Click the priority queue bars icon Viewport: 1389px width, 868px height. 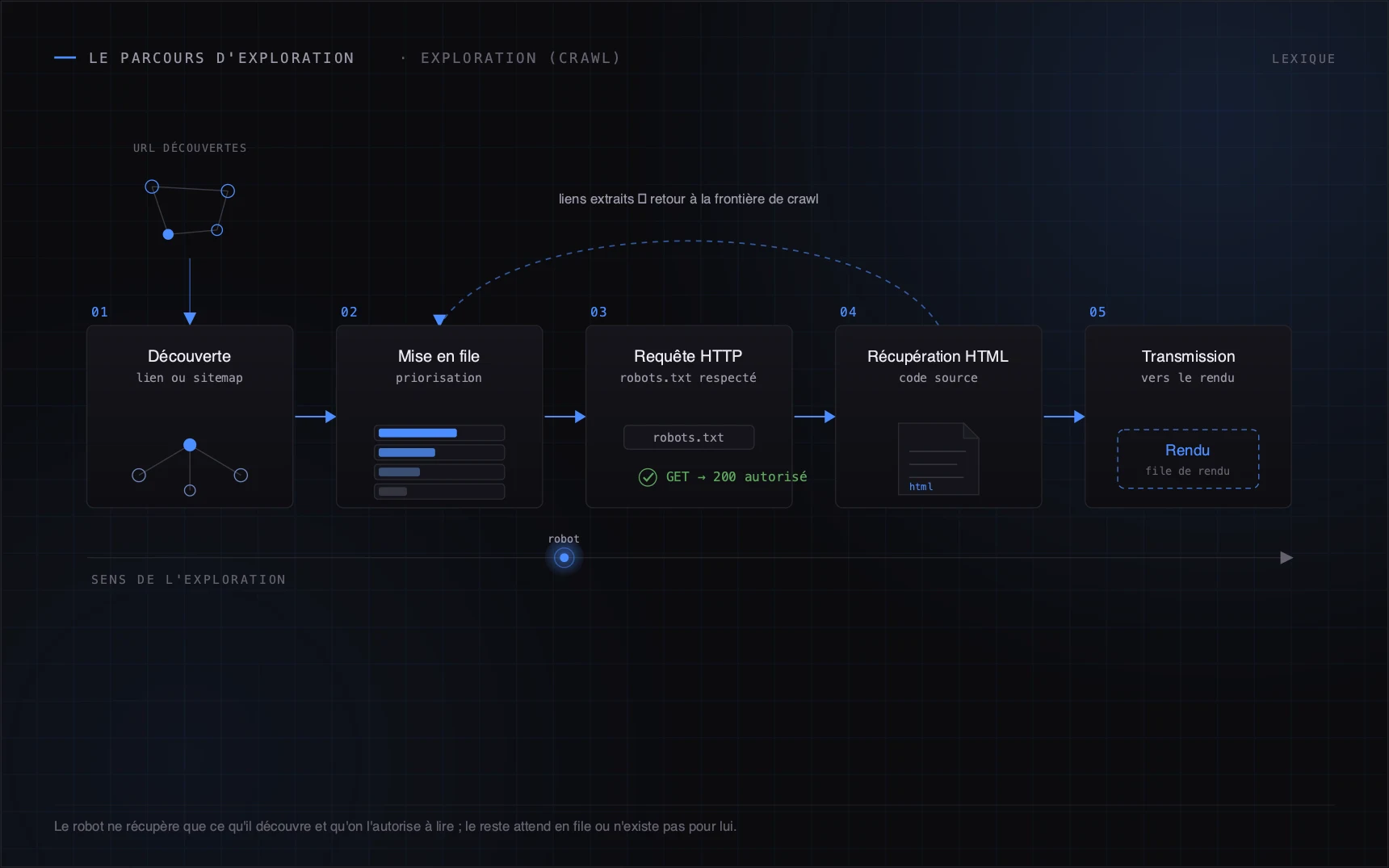(439, 462)
